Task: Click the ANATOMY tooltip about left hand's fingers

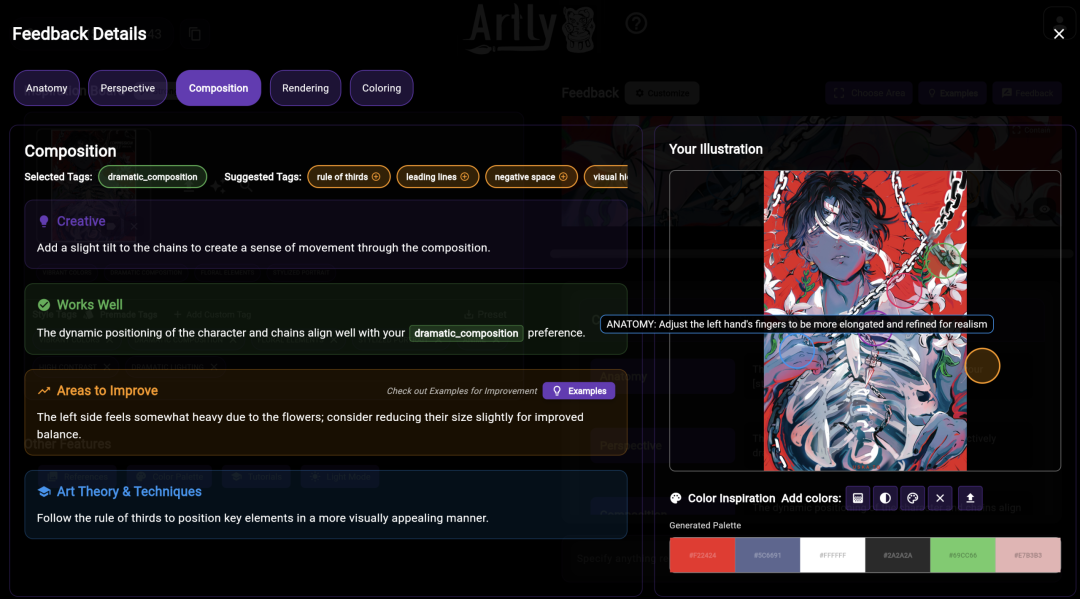Action: [796, 324]
